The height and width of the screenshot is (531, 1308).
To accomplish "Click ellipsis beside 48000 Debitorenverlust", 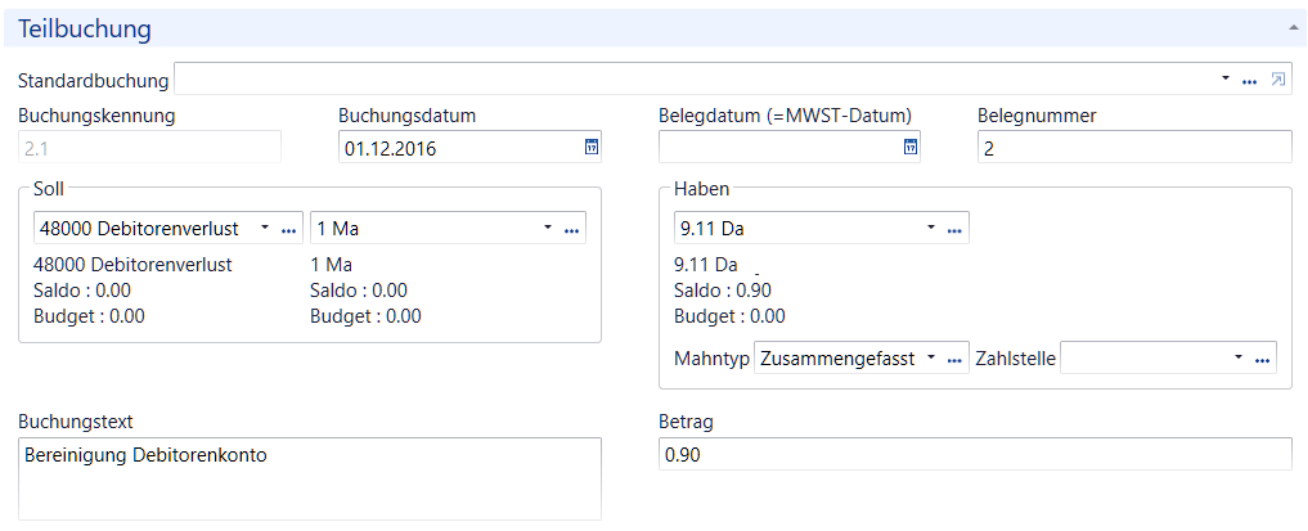I will click(289, 229).
